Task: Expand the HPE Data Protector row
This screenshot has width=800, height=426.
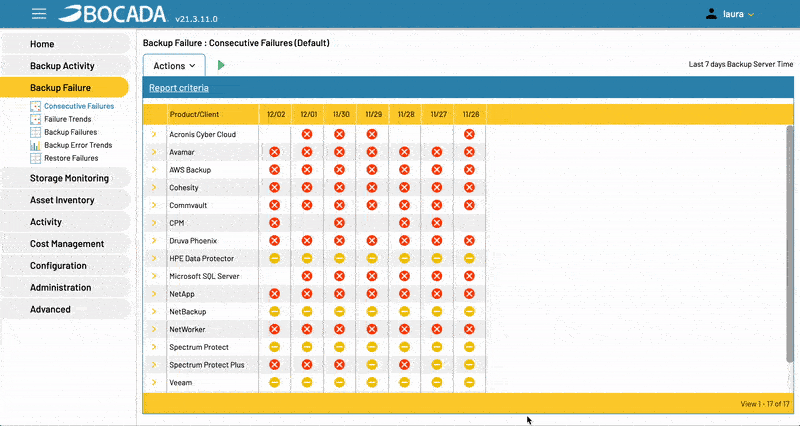Action: (154, 258)
